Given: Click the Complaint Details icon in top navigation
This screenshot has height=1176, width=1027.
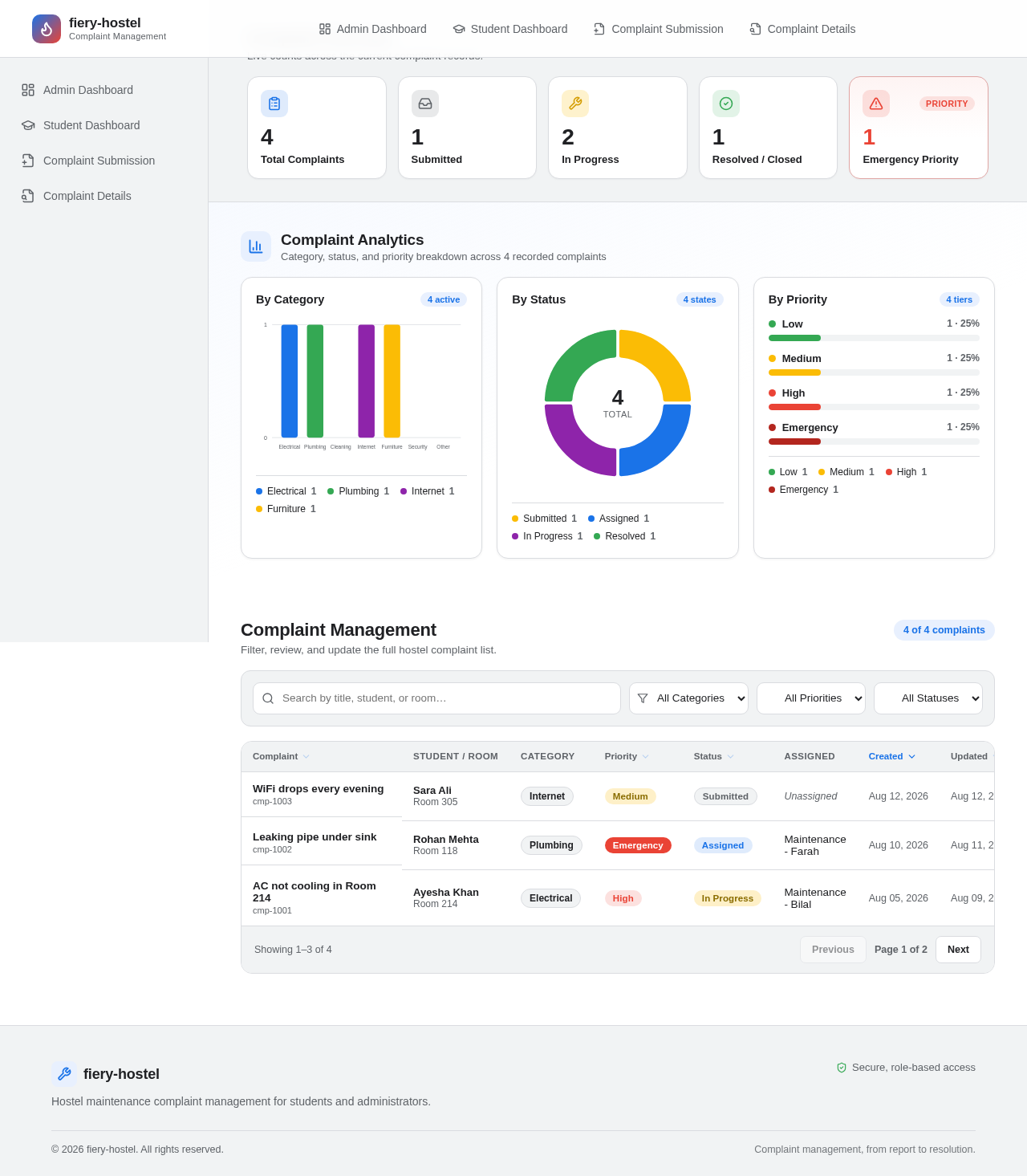Looking at the screenshot, I should (x=756, y=29).
